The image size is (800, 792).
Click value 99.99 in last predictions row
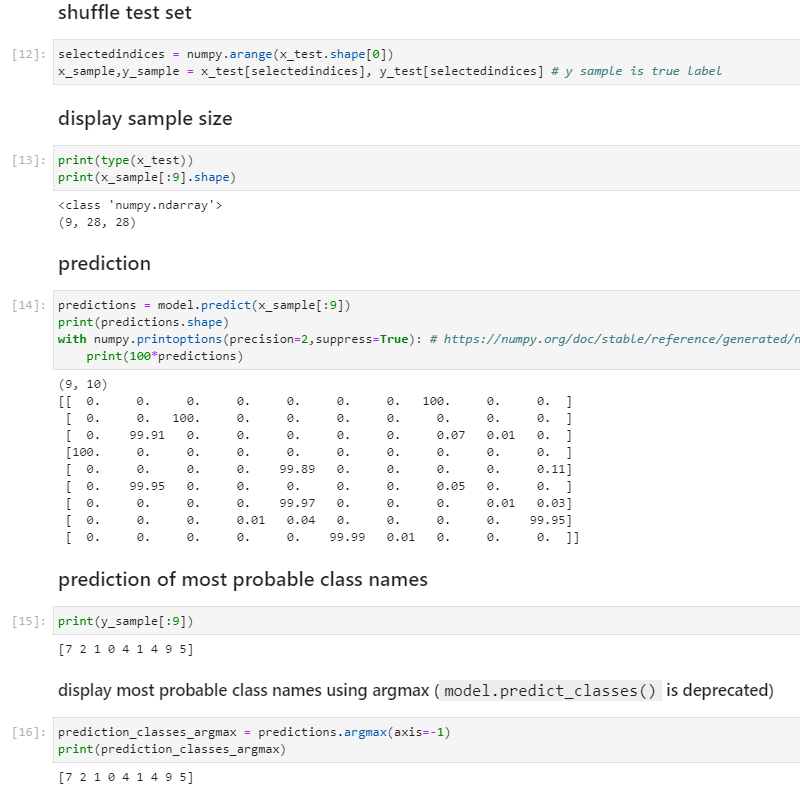pos(347,537)
